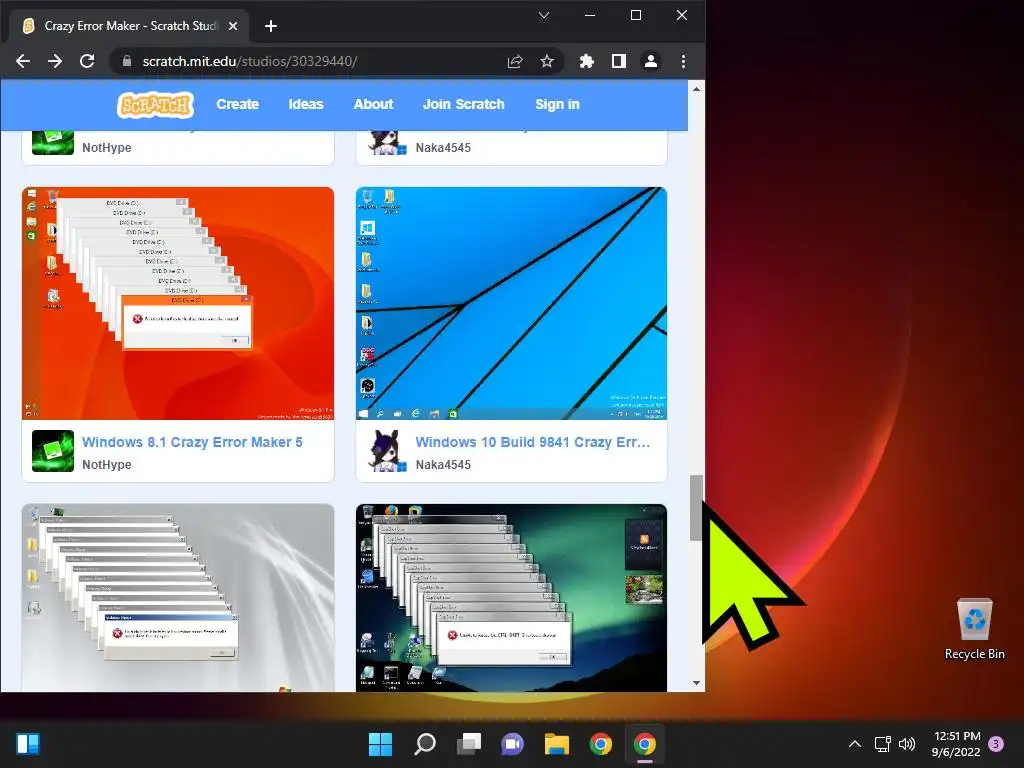
Task: Open NotHype author link under Windows 8.1 project
Action: pos(106,465)
